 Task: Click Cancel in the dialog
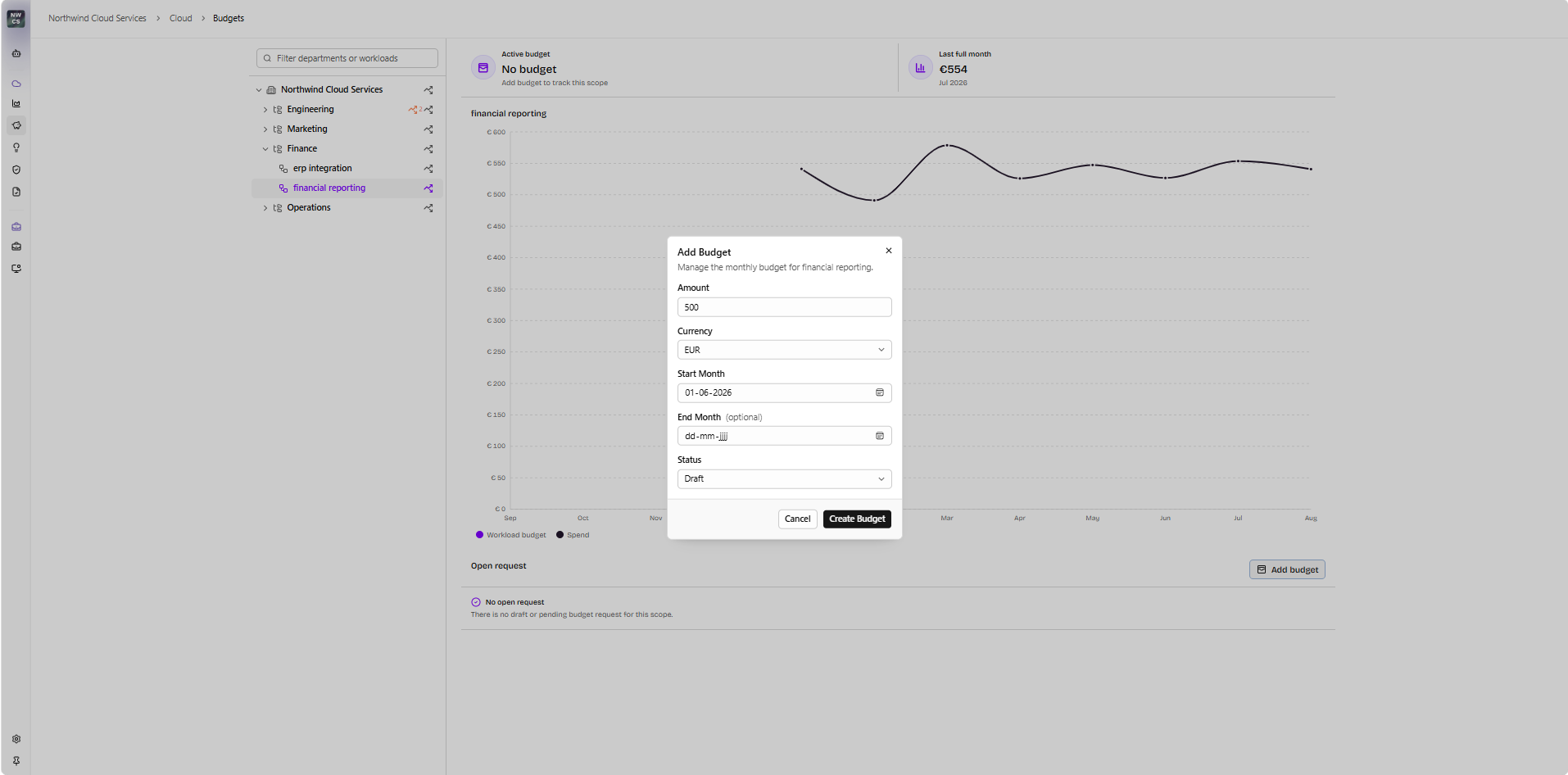tap(797, 519)
